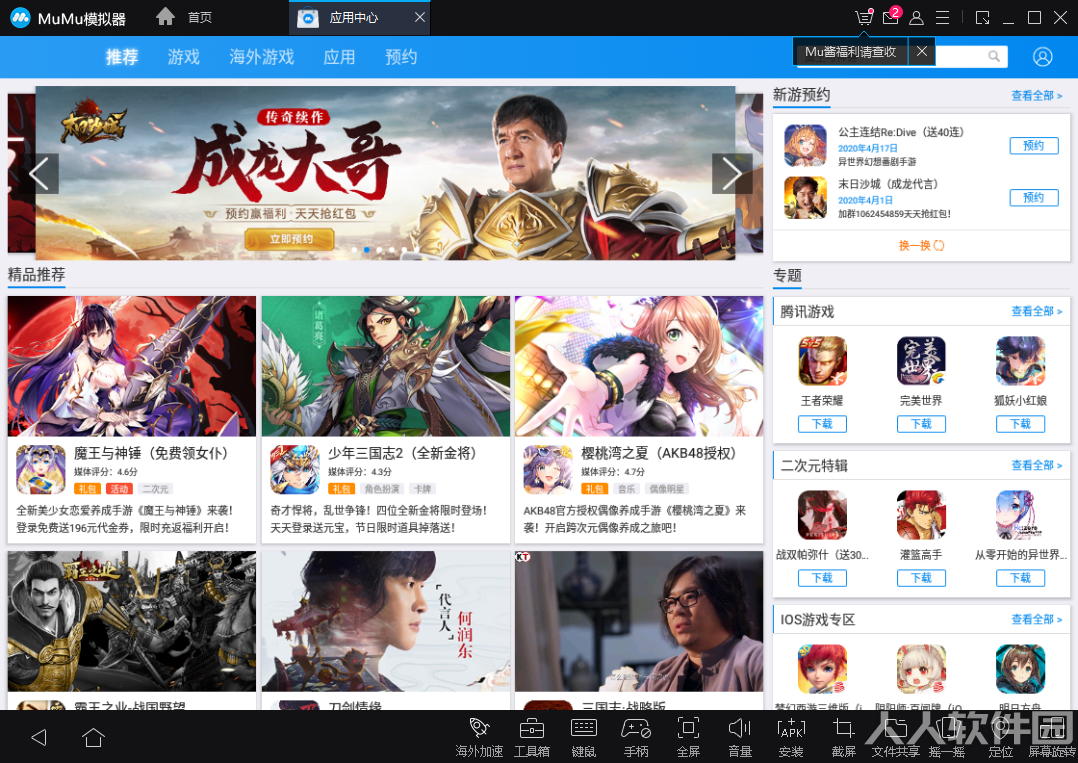Image resolution: width=1078 pixels, height=763 pixels.
Task: Open 手柄 gamepad settings
Action: click(636, 737)
